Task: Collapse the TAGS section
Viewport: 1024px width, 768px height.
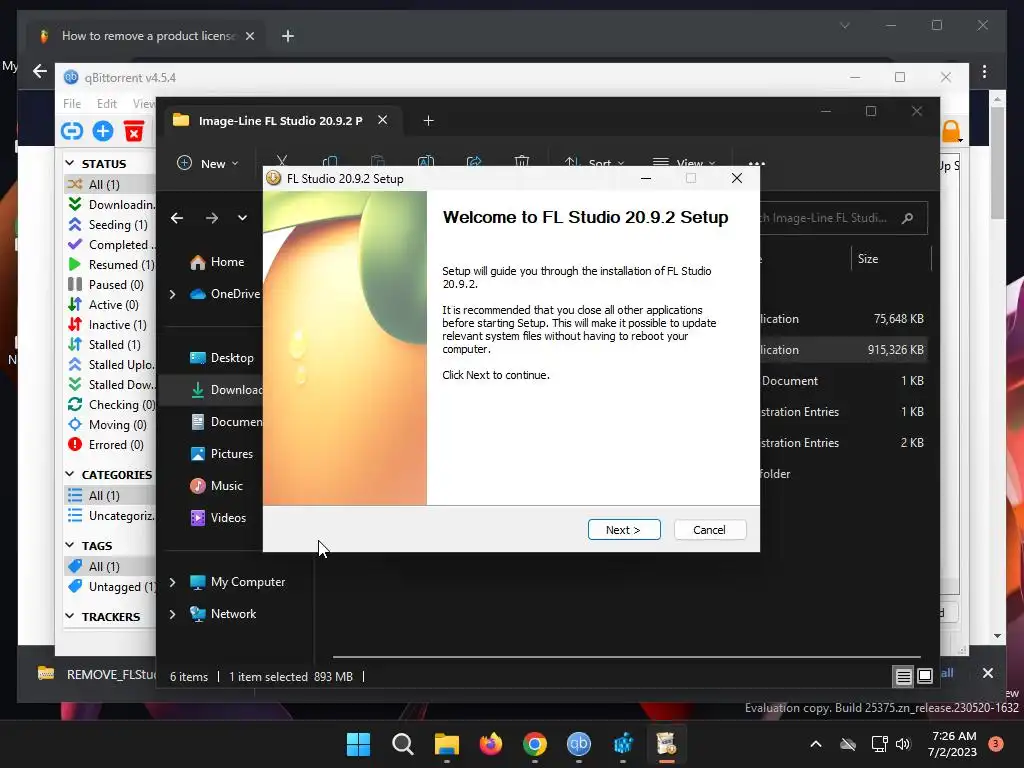Action: (71, 545)
